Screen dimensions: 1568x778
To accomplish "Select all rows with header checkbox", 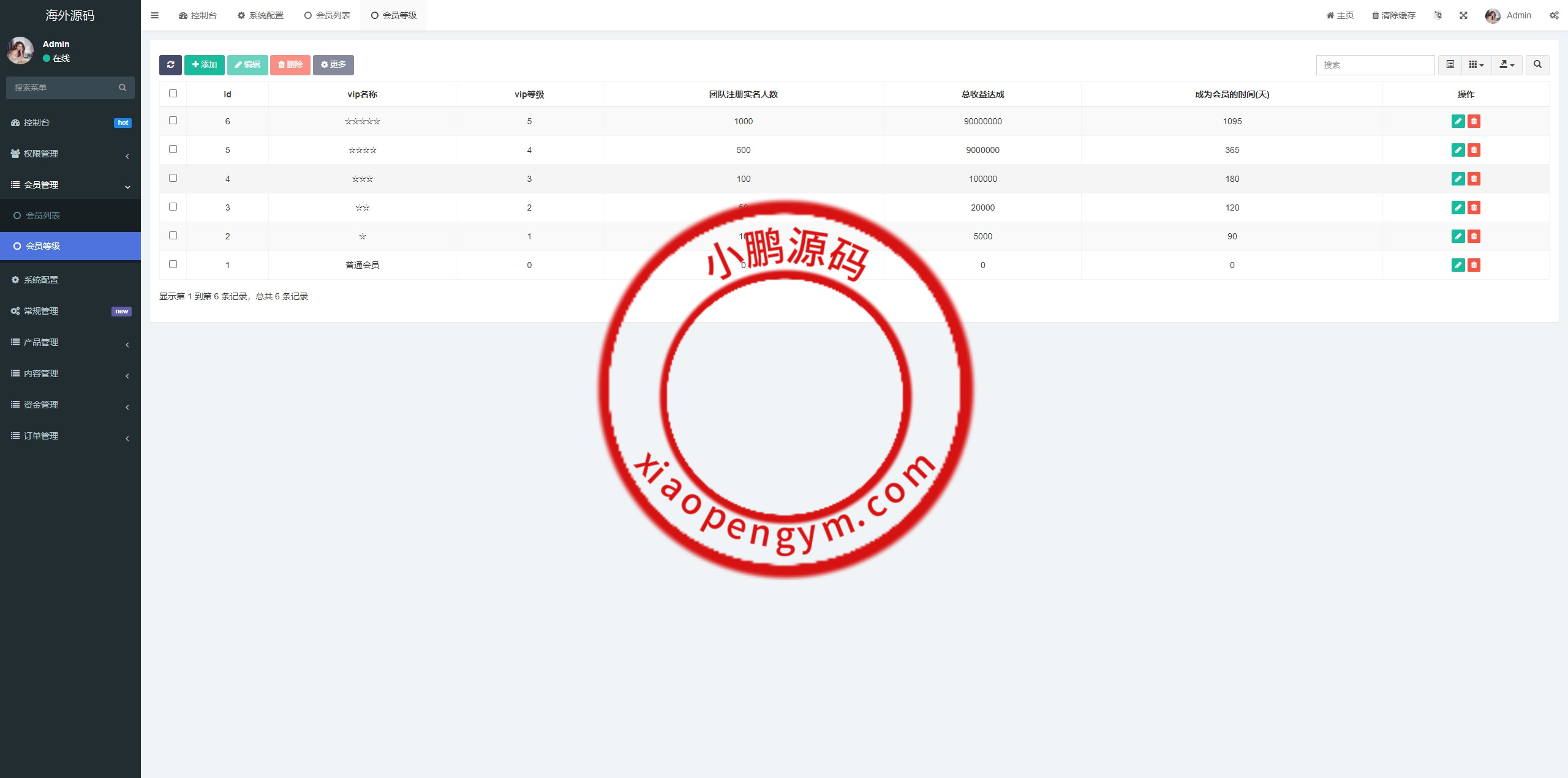I will pyautogui.click(x=173, y=94).
